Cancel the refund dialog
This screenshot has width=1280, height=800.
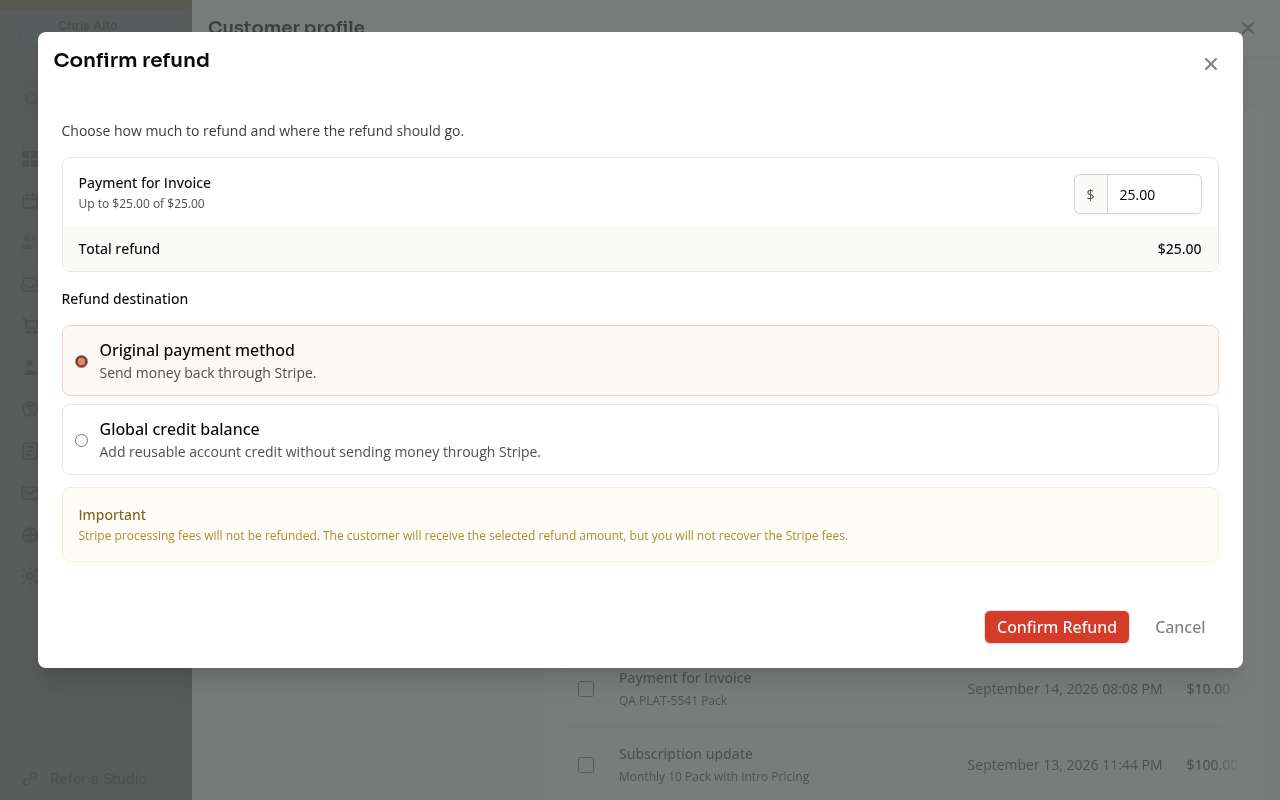[1179, 627]
